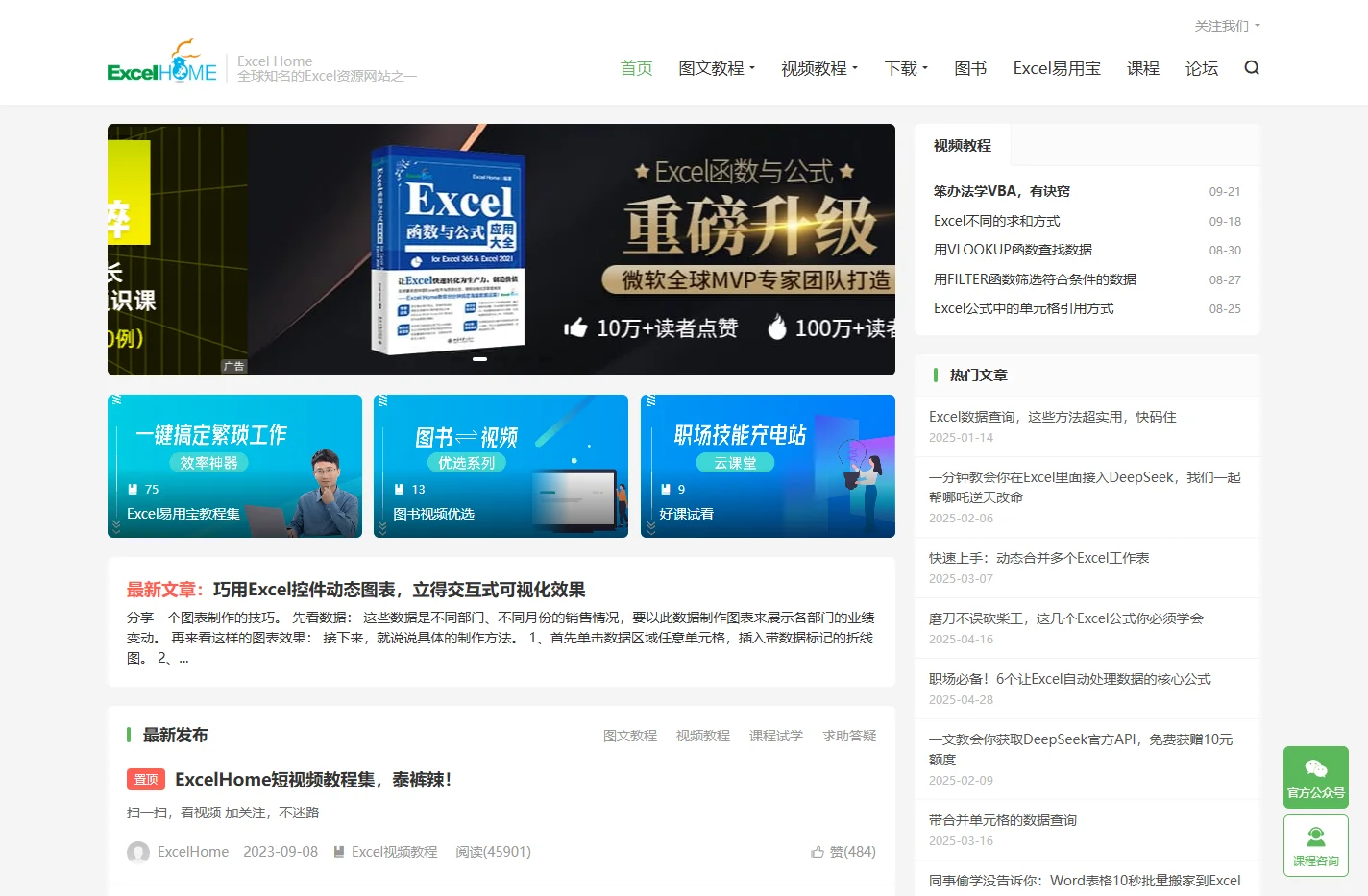The image size is (1368, 896).
Task: Click the 最新发布 section heading
Action: coord(176,736)
